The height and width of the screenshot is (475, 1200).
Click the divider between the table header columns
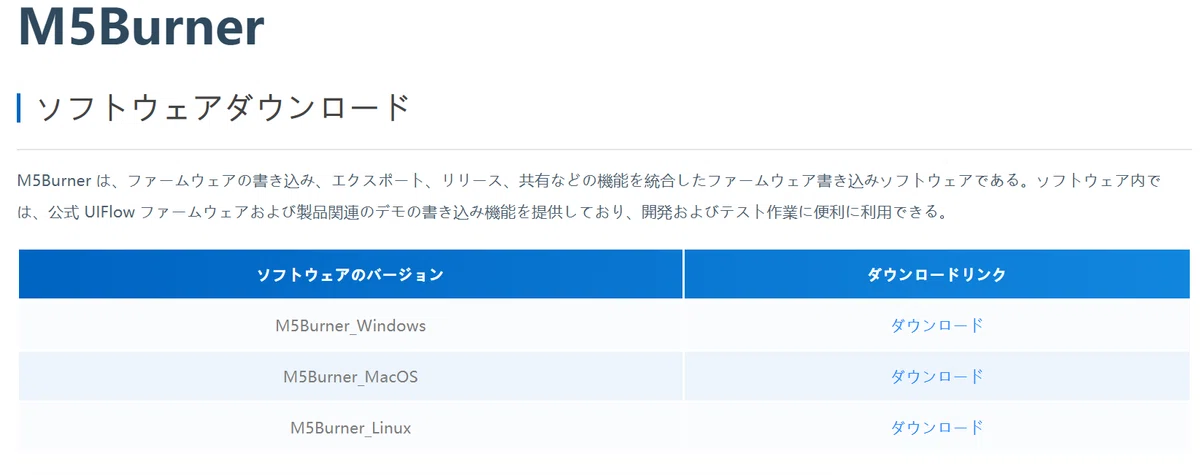(684, 274)
